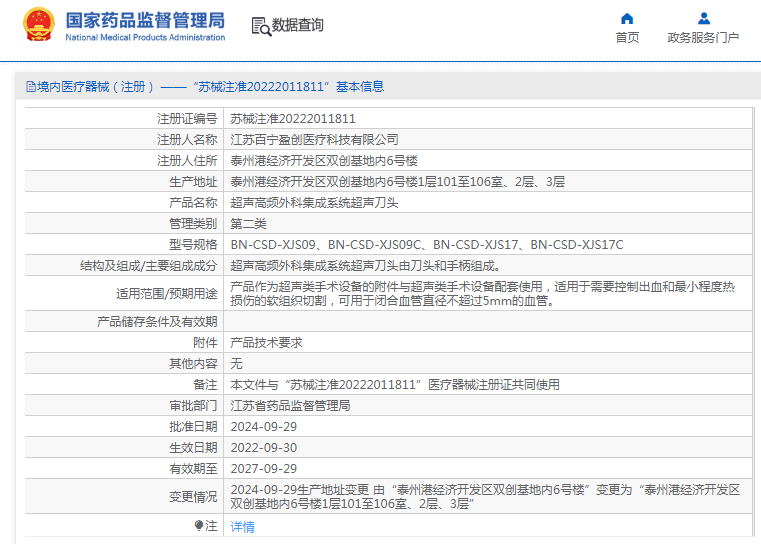
Task: Click National Medical Products Administration subtitle
Action: click(145, 37)
